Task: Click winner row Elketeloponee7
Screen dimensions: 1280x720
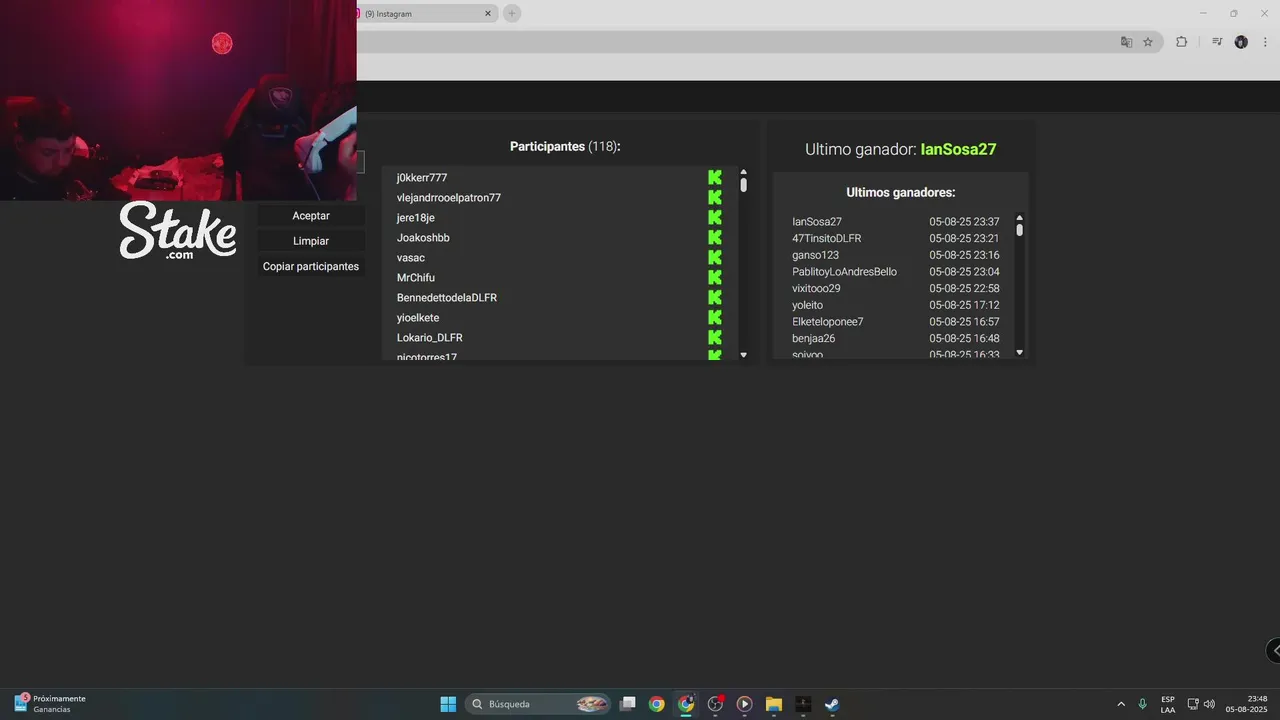Action: tap(895, 322)
